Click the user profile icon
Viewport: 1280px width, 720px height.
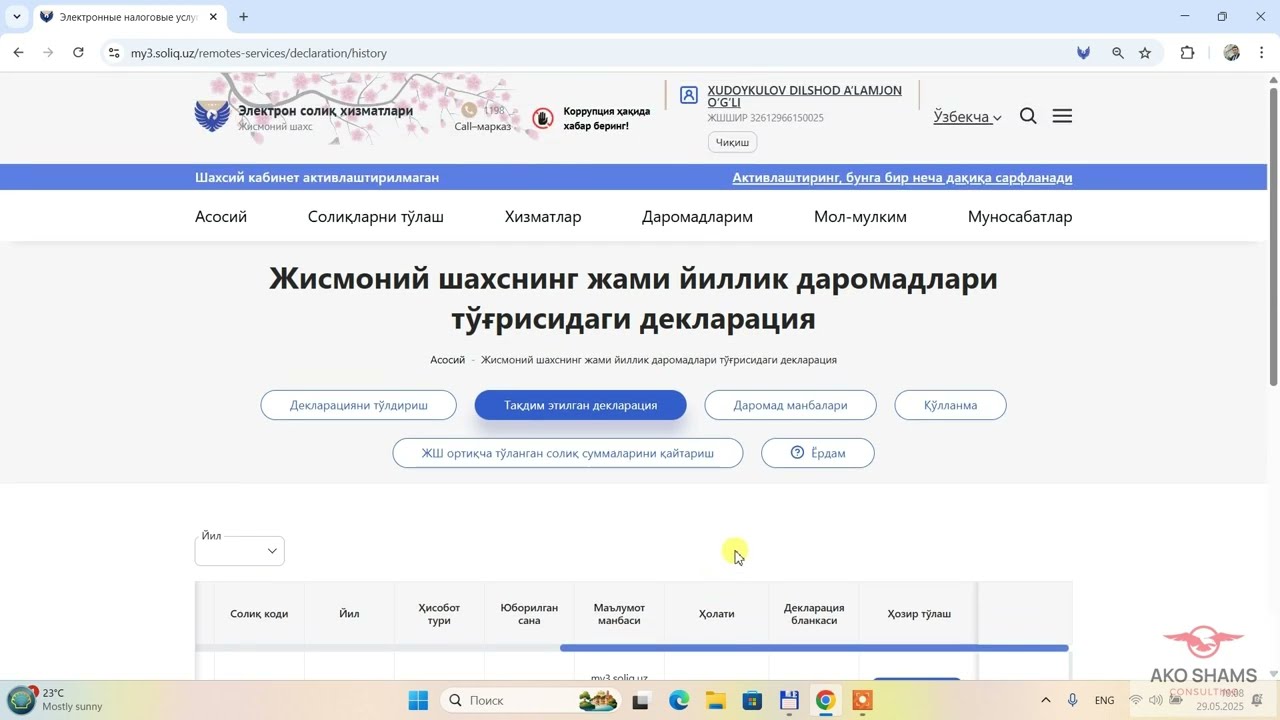(689, 95)
